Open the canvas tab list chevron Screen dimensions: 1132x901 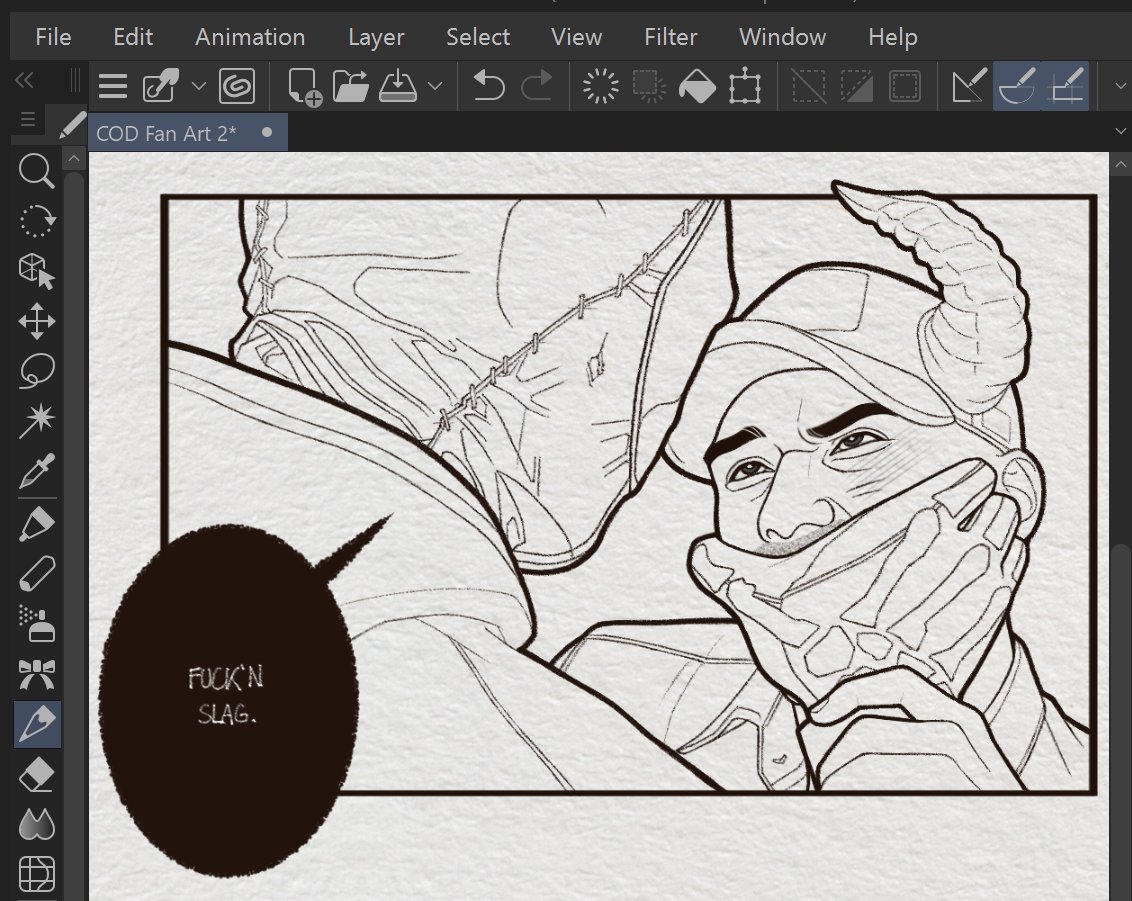tap(1120, 131)
